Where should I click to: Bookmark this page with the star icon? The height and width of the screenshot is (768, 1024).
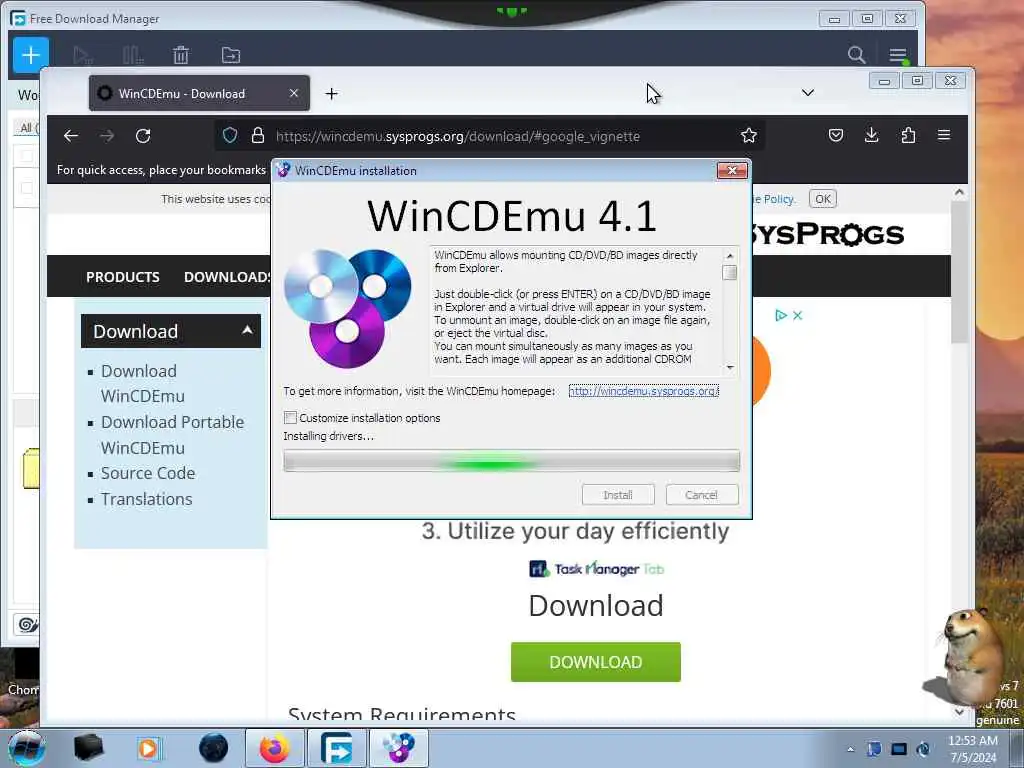(x=748, y=135)
